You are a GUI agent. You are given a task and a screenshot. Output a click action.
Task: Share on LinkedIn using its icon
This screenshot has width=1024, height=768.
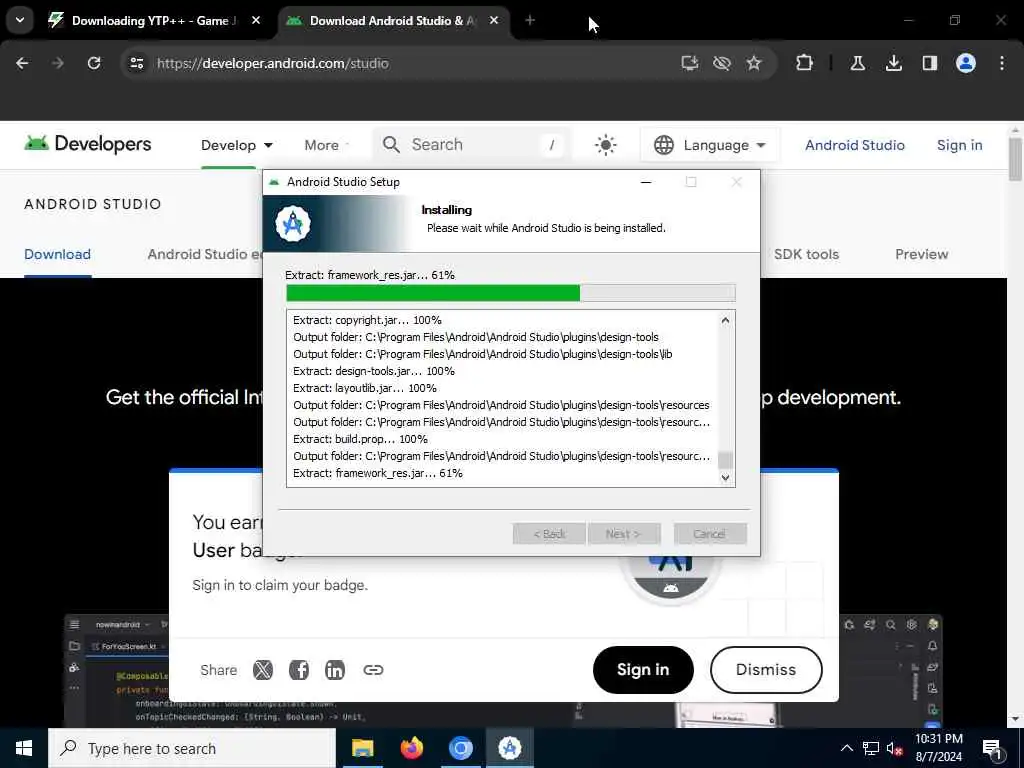(x=334, y=670)
